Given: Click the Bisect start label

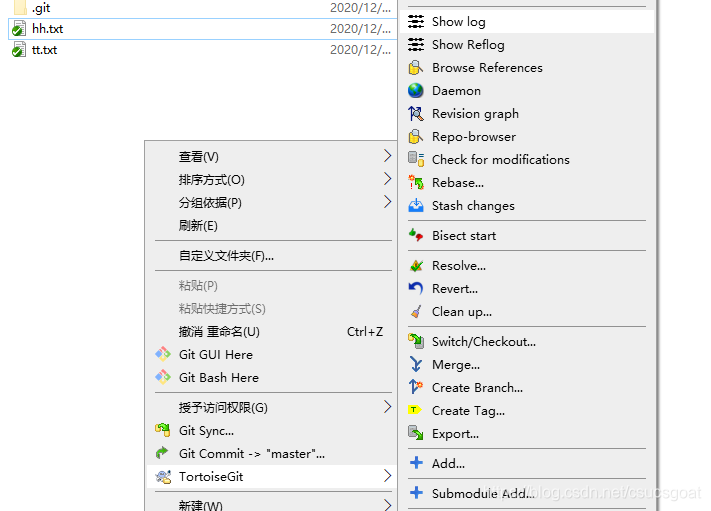Looking at the screenshot, I should tap(464, 236).
